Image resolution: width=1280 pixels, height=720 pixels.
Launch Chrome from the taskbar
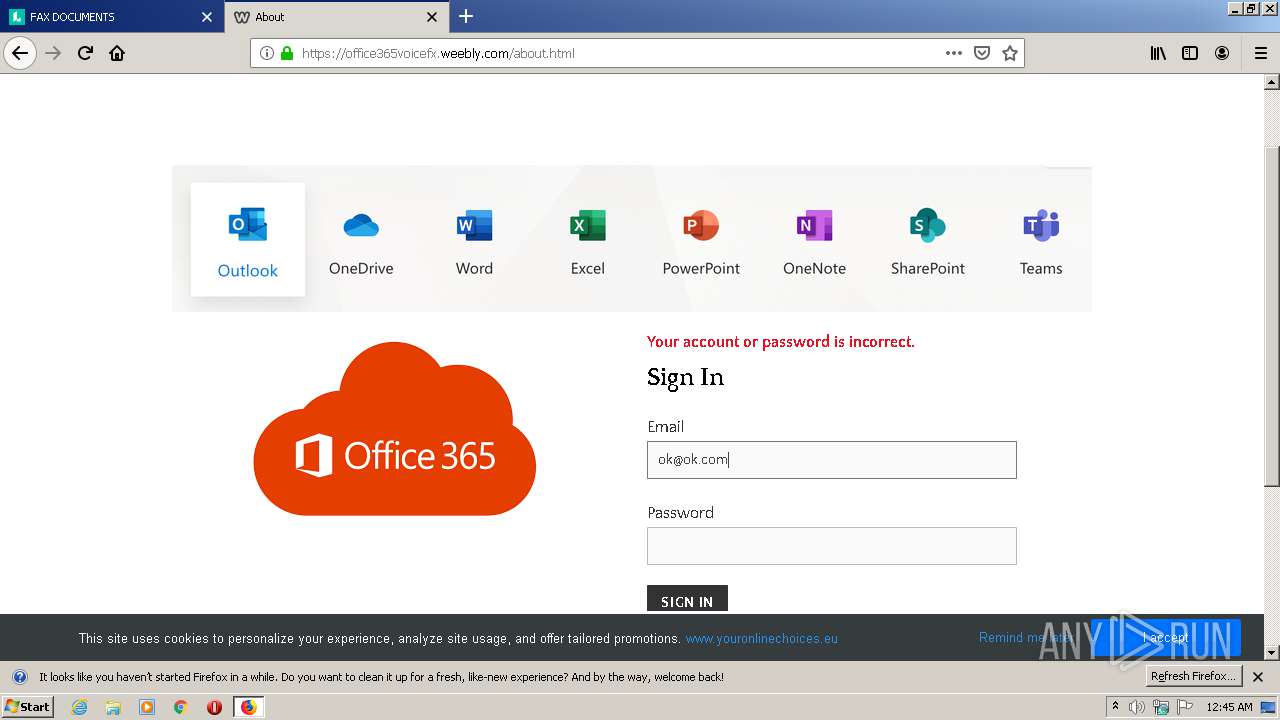pos(181,707)
